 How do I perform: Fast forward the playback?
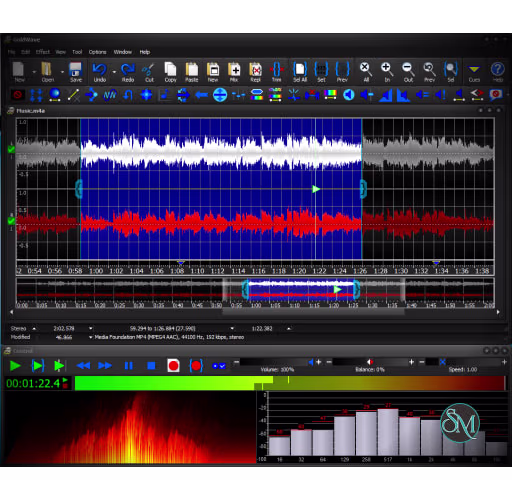click(105, 366)
